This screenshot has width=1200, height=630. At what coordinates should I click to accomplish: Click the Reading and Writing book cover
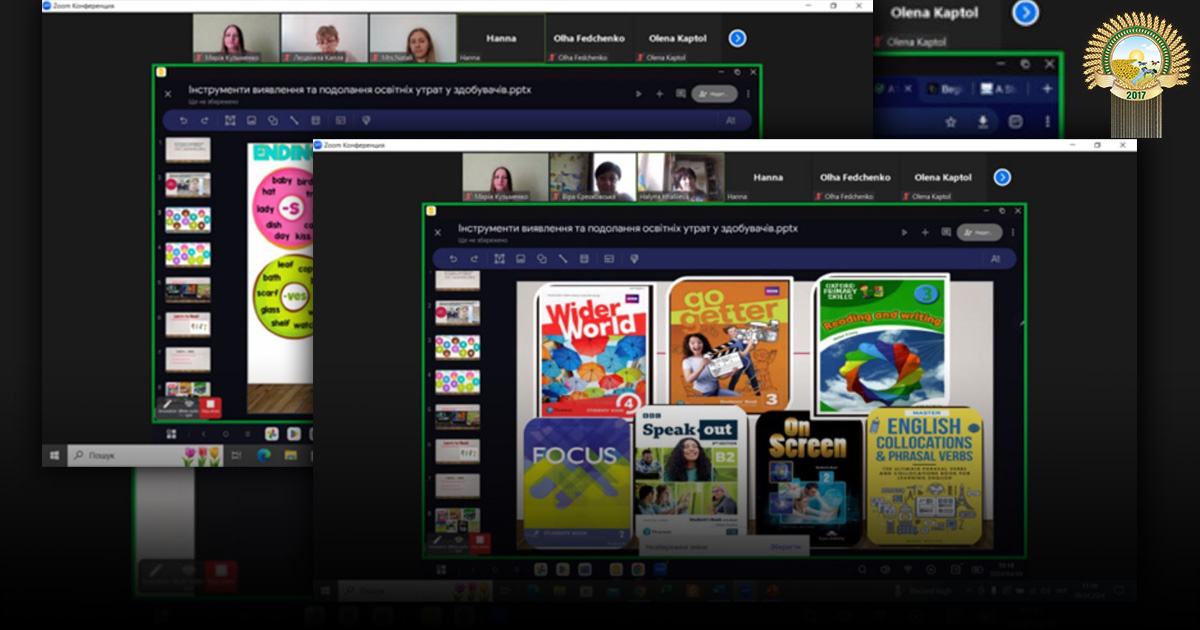[881, 343]
